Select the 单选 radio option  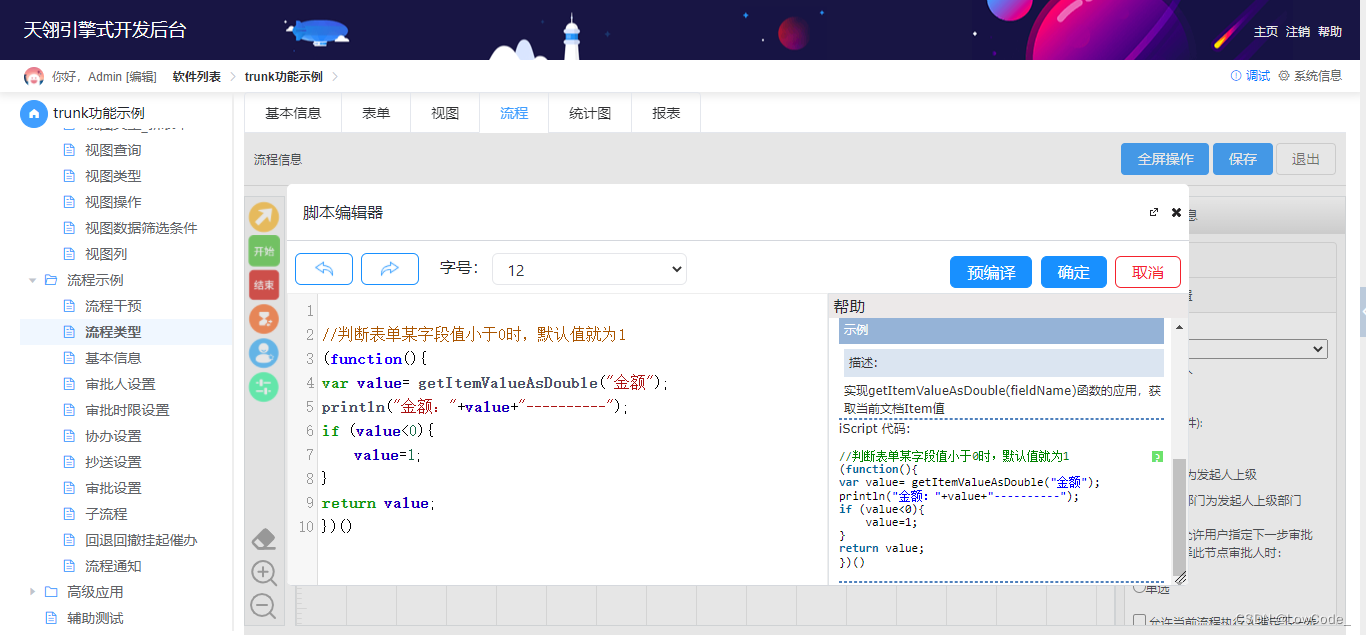(x=1139, y=588)
